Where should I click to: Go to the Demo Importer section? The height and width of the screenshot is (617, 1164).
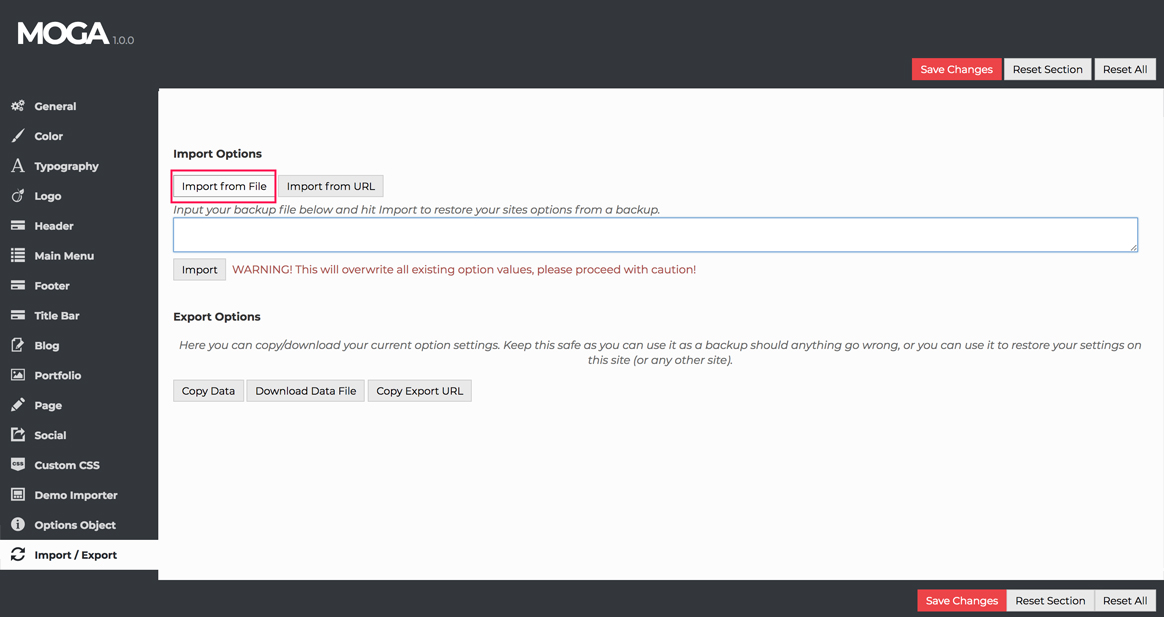tap(79, 494)
